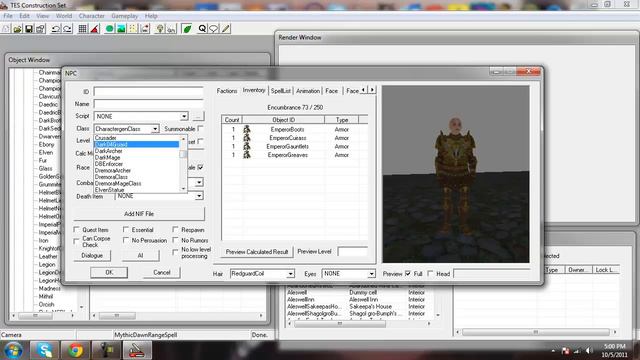Open the Windows Start orb

tap(13, 350)
